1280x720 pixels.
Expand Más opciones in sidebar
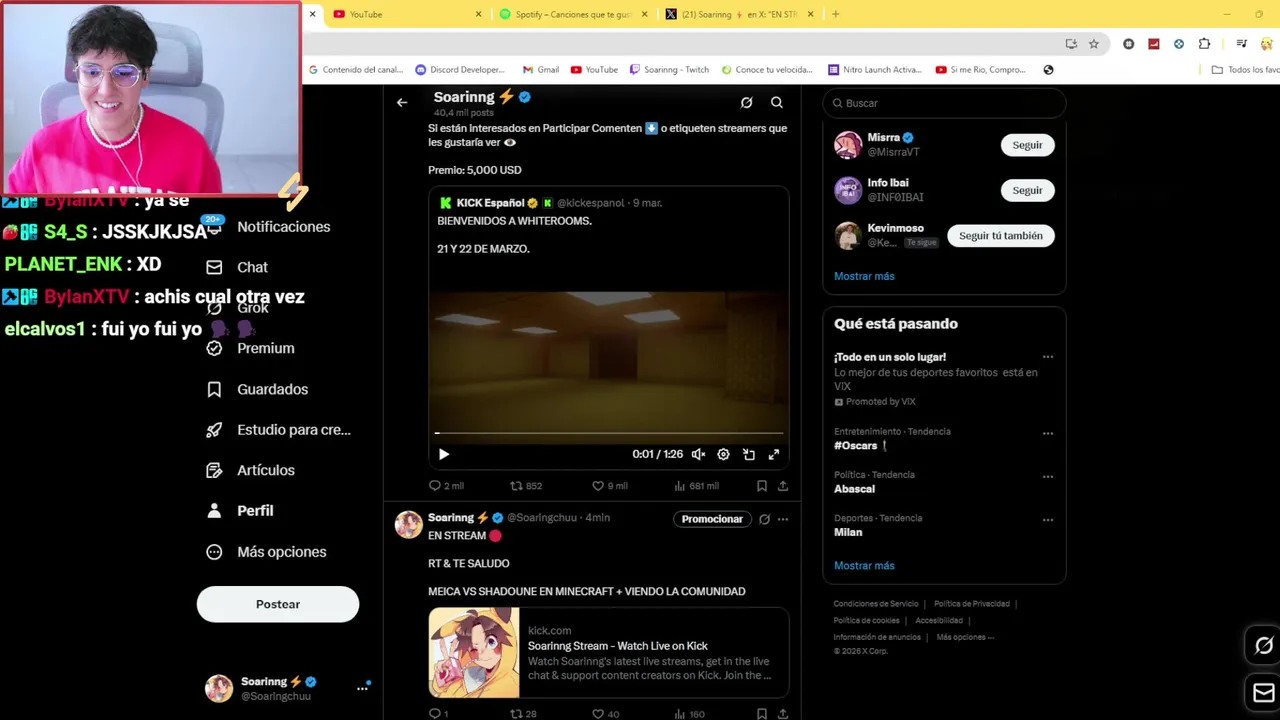[x=266, y=552]
